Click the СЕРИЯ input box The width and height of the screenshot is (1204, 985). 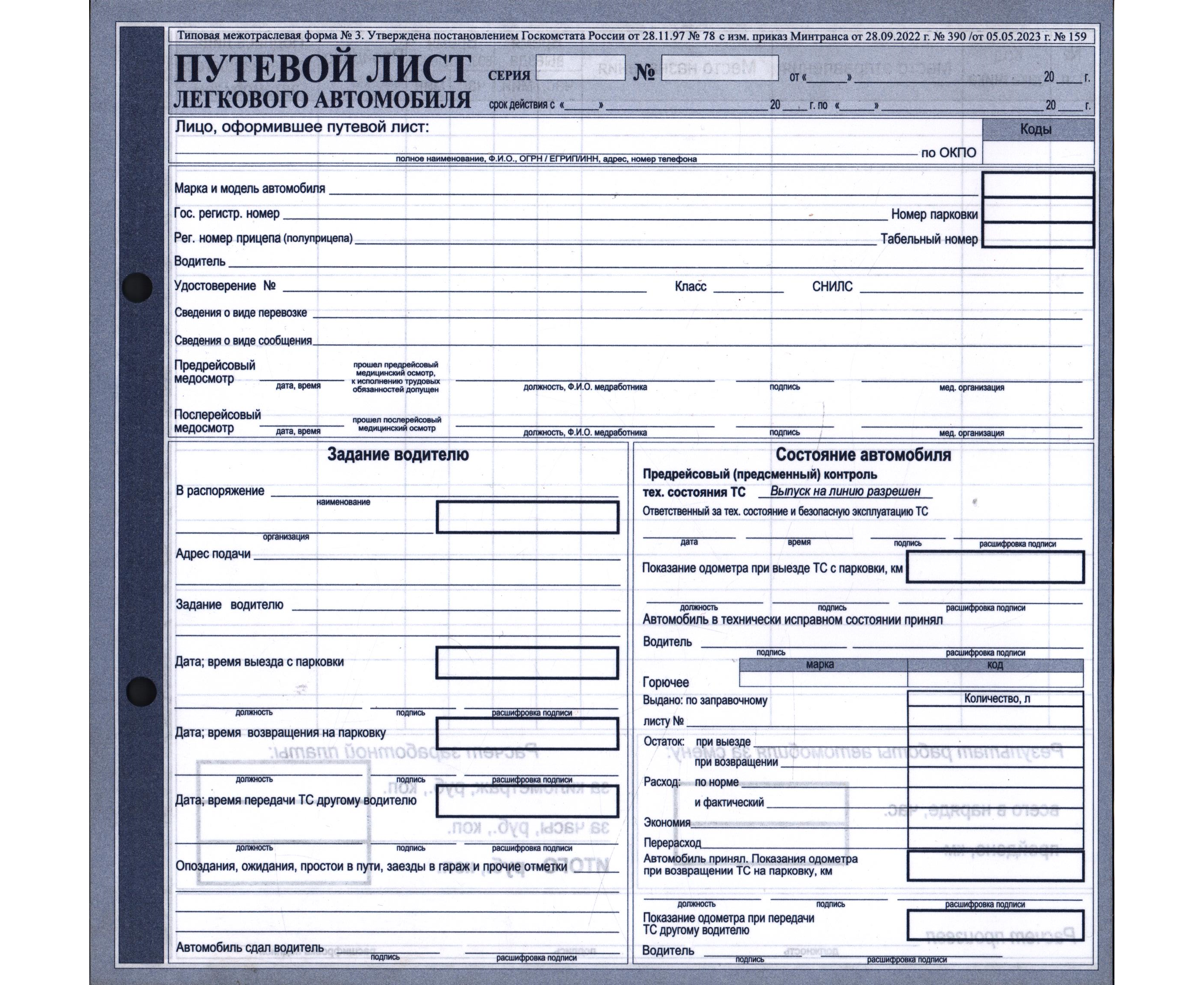click(x=580, y=68)
